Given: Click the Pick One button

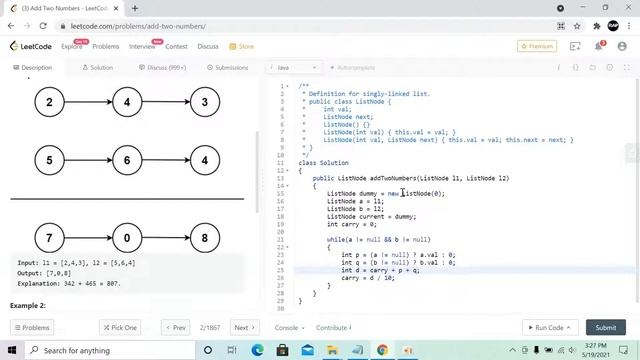Looking at the screenshot, I should [120, 327].
